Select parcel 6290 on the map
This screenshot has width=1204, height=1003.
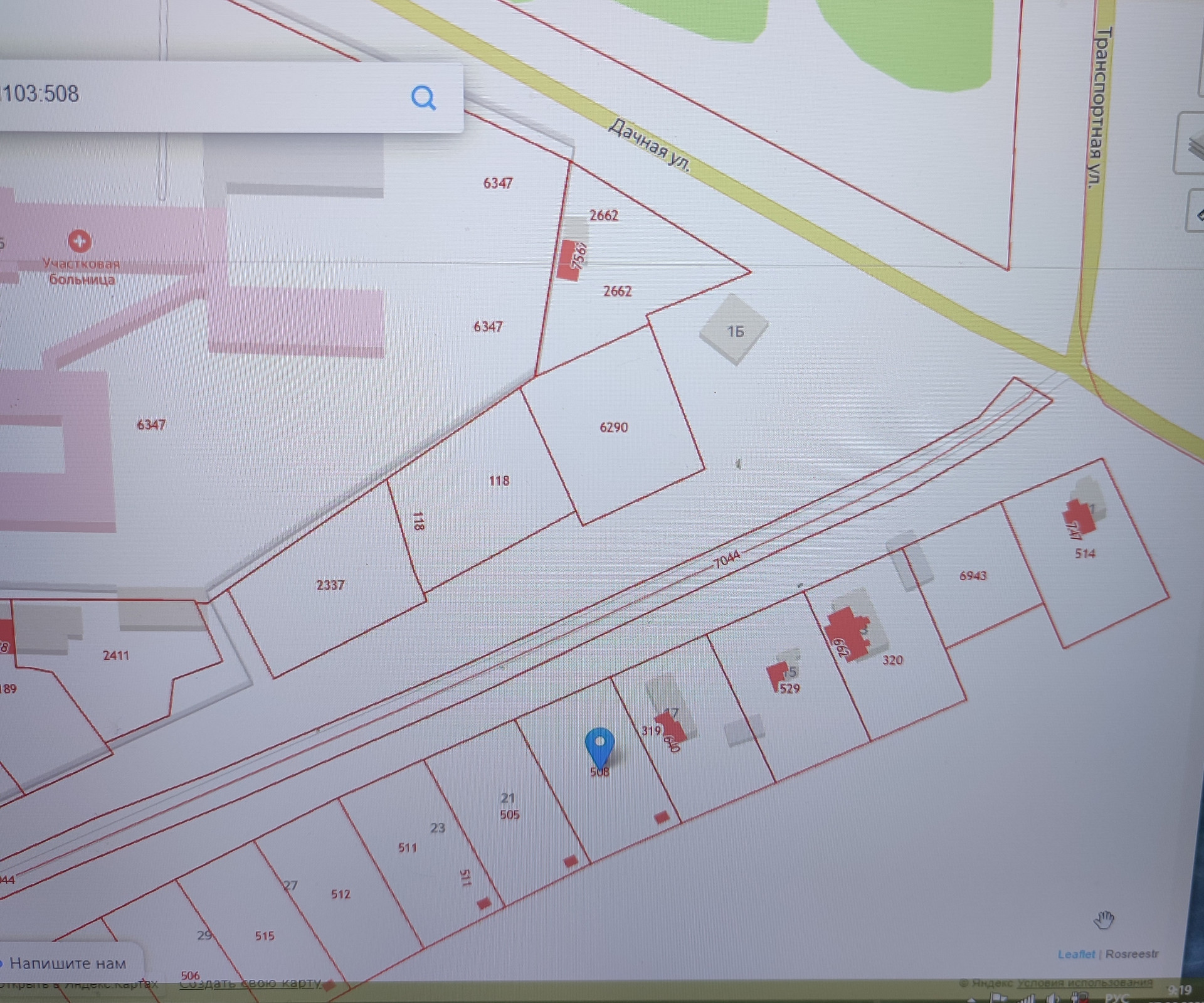613,428
